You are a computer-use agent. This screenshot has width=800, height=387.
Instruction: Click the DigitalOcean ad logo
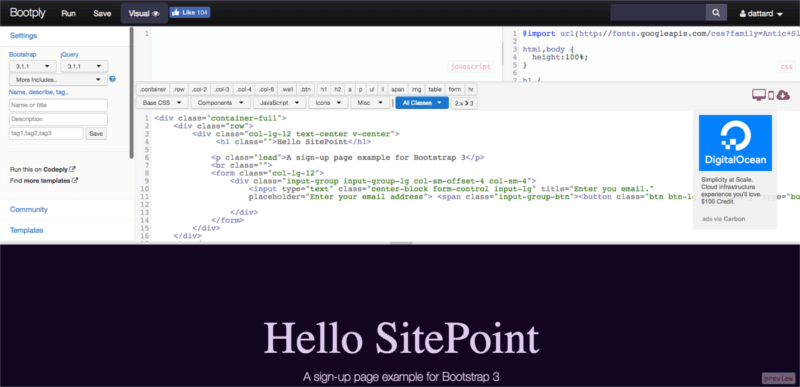[735, 143]
